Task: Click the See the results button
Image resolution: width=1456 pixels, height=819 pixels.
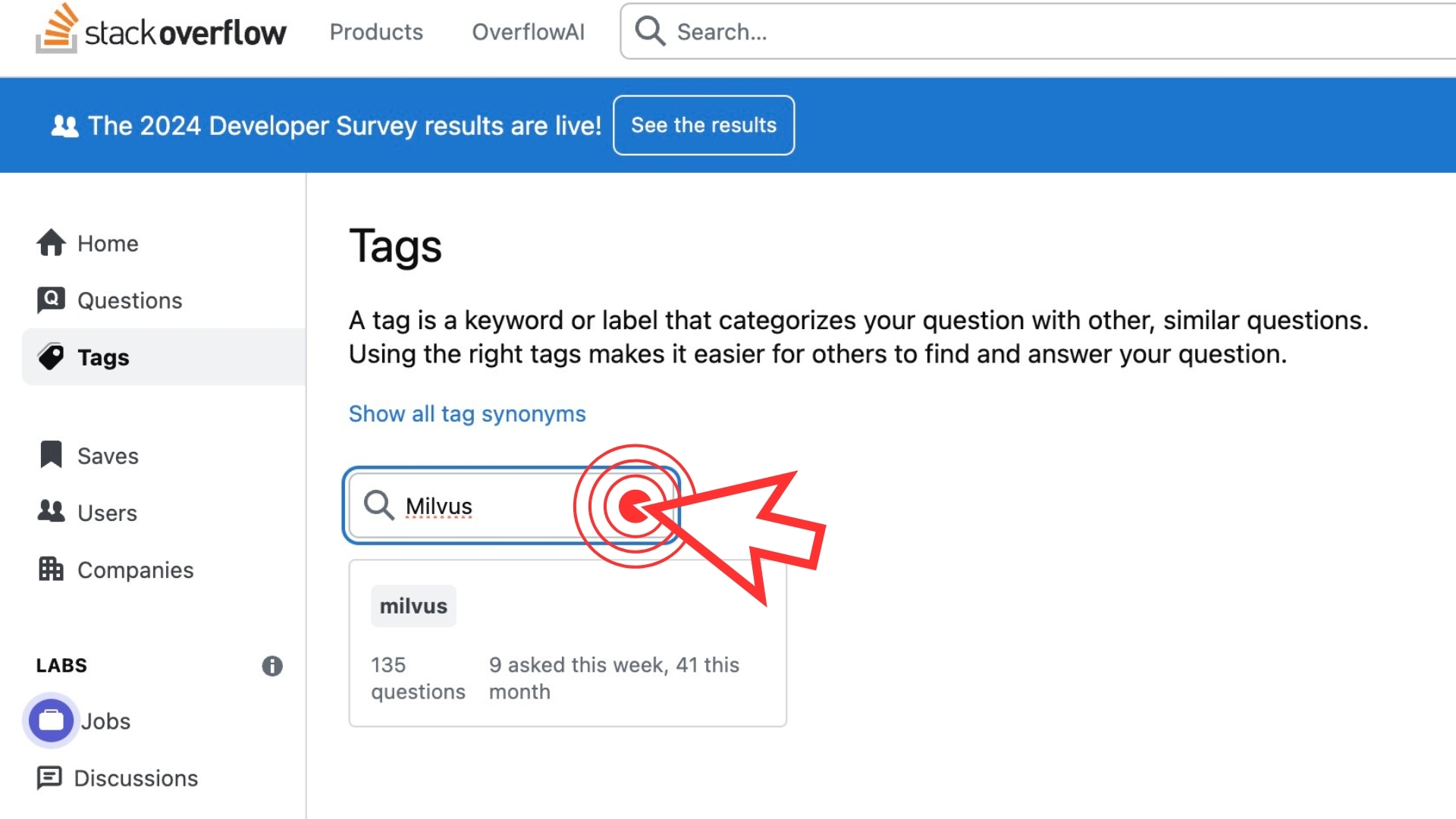Action: click(x=703, y=125)
